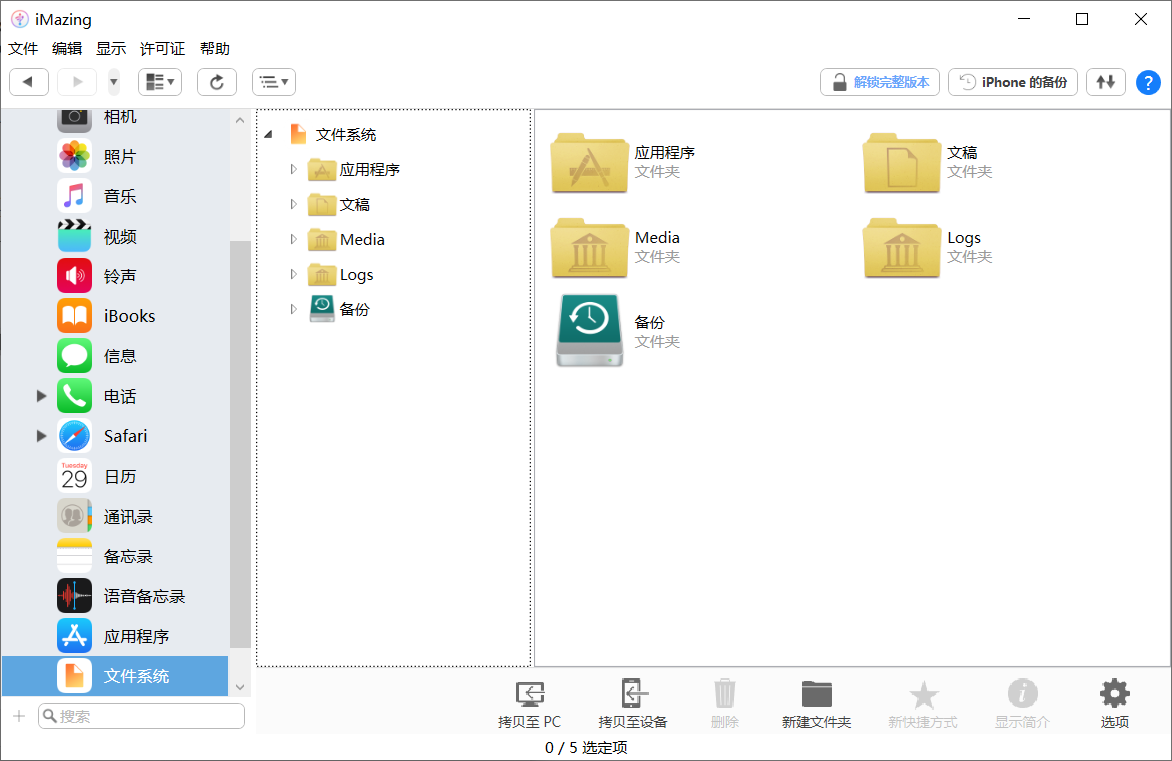Open iPhone 的备份 backups button

pyautogui.click(x=1013, y=81)
